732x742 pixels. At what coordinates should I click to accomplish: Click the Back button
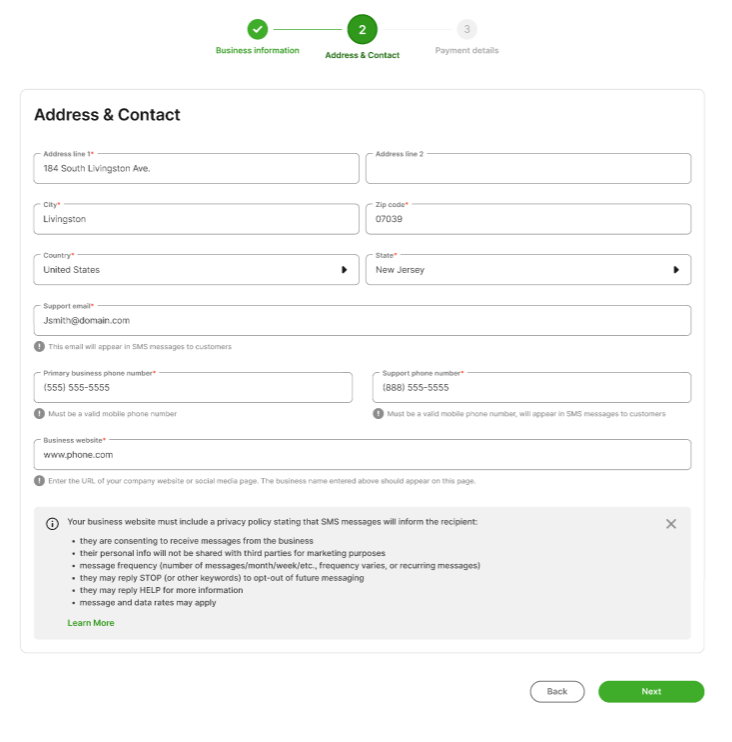coord(557,691)
